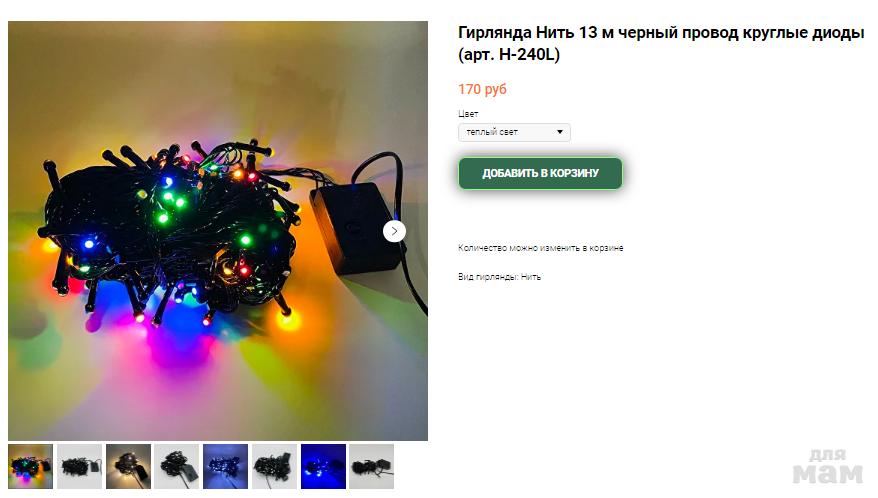Click the black controller box in main photo
The image size is (878, 498).
(355, 229)
